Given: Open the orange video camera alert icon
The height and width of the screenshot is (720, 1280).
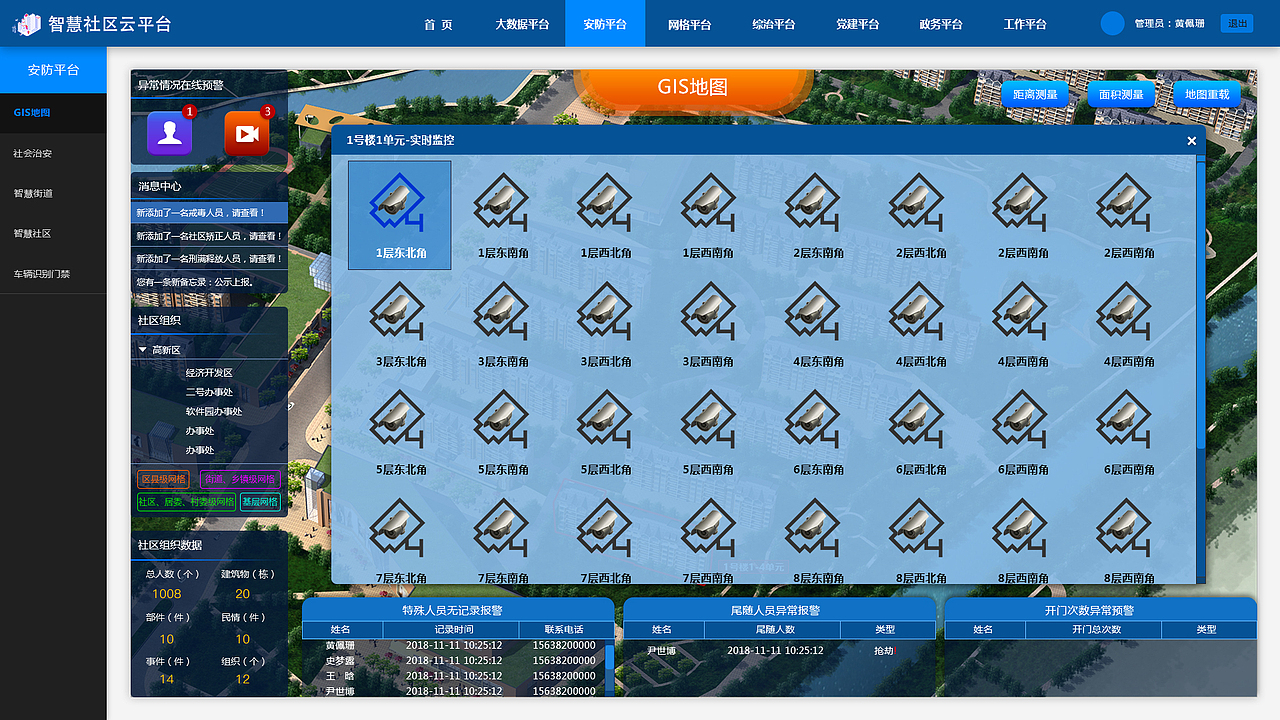Looking at the screenshot, I should point(247,134).
